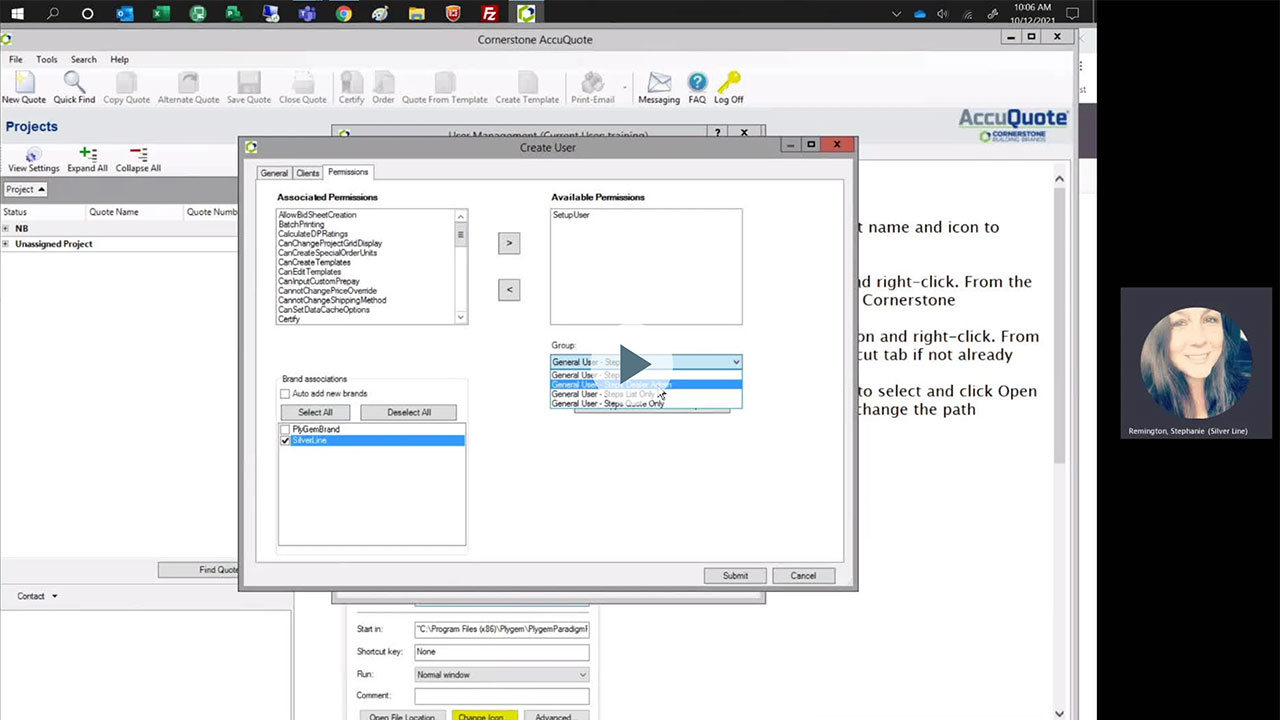Image resolution: width=1280 pixels, height=720 pixels.
Task: Open the Print-Email dropdown arrow
Action: coord(625,88)
